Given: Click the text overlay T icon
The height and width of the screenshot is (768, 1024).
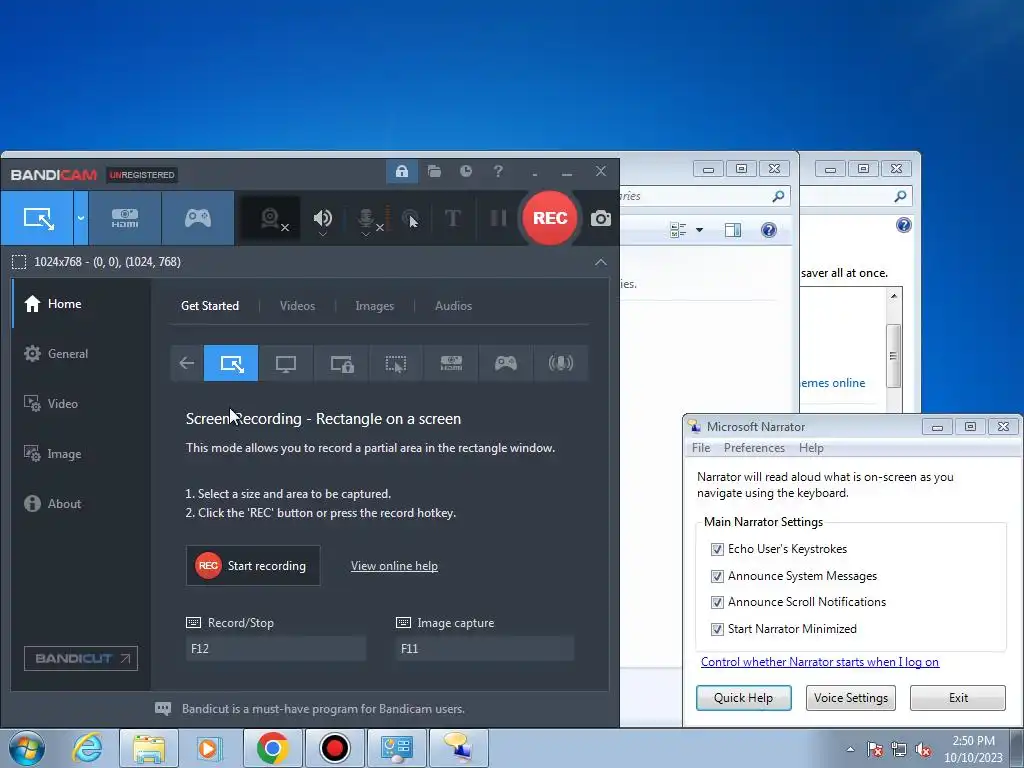Looking at the screenshot, I should (x=453, y=218).
